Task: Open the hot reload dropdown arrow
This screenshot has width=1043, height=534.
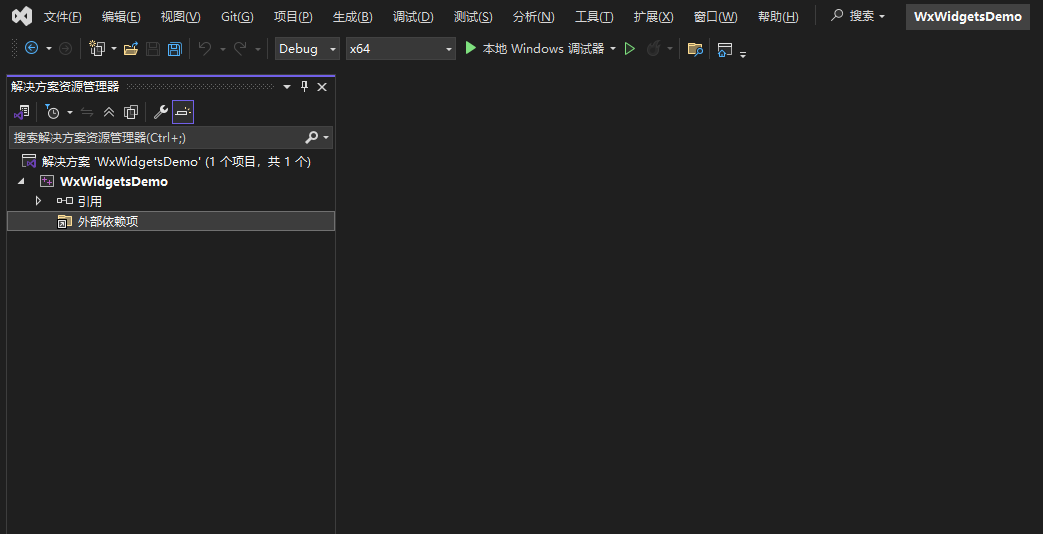Action: click(x=670, y=49)
